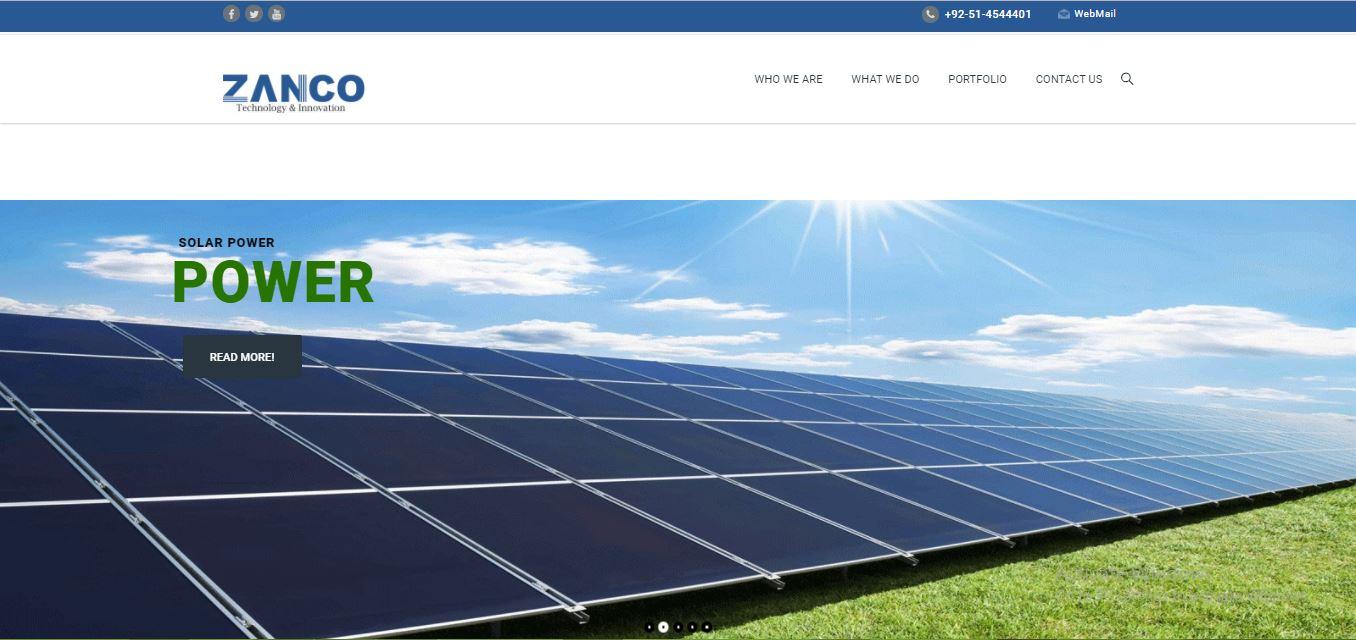Open the YouTube social icon
This screenshot has height=640, width=1356.
point(277,14)
